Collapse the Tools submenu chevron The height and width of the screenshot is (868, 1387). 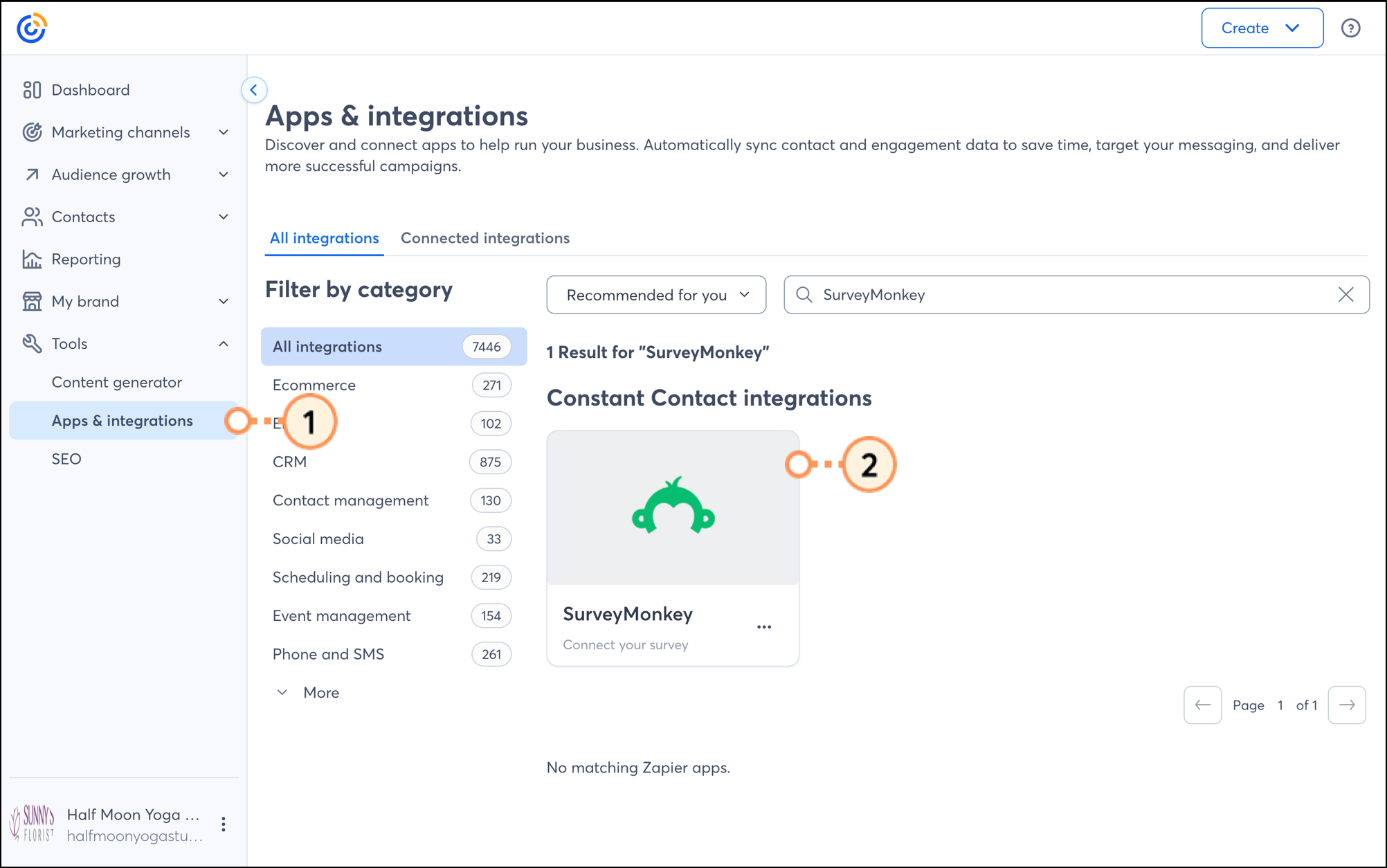(224, 343)
